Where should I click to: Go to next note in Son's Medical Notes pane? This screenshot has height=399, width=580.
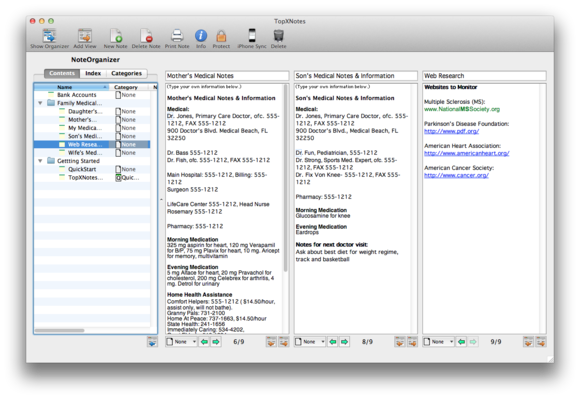[x=344, y=342]
